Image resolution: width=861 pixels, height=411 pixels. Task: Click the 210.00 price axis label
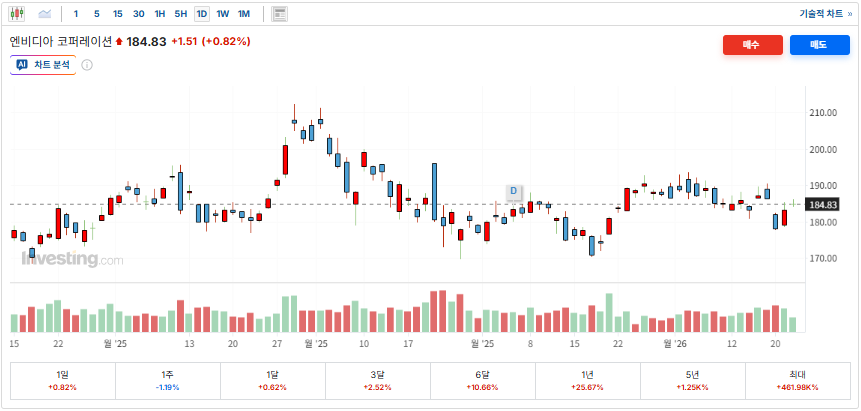[823, 113]
